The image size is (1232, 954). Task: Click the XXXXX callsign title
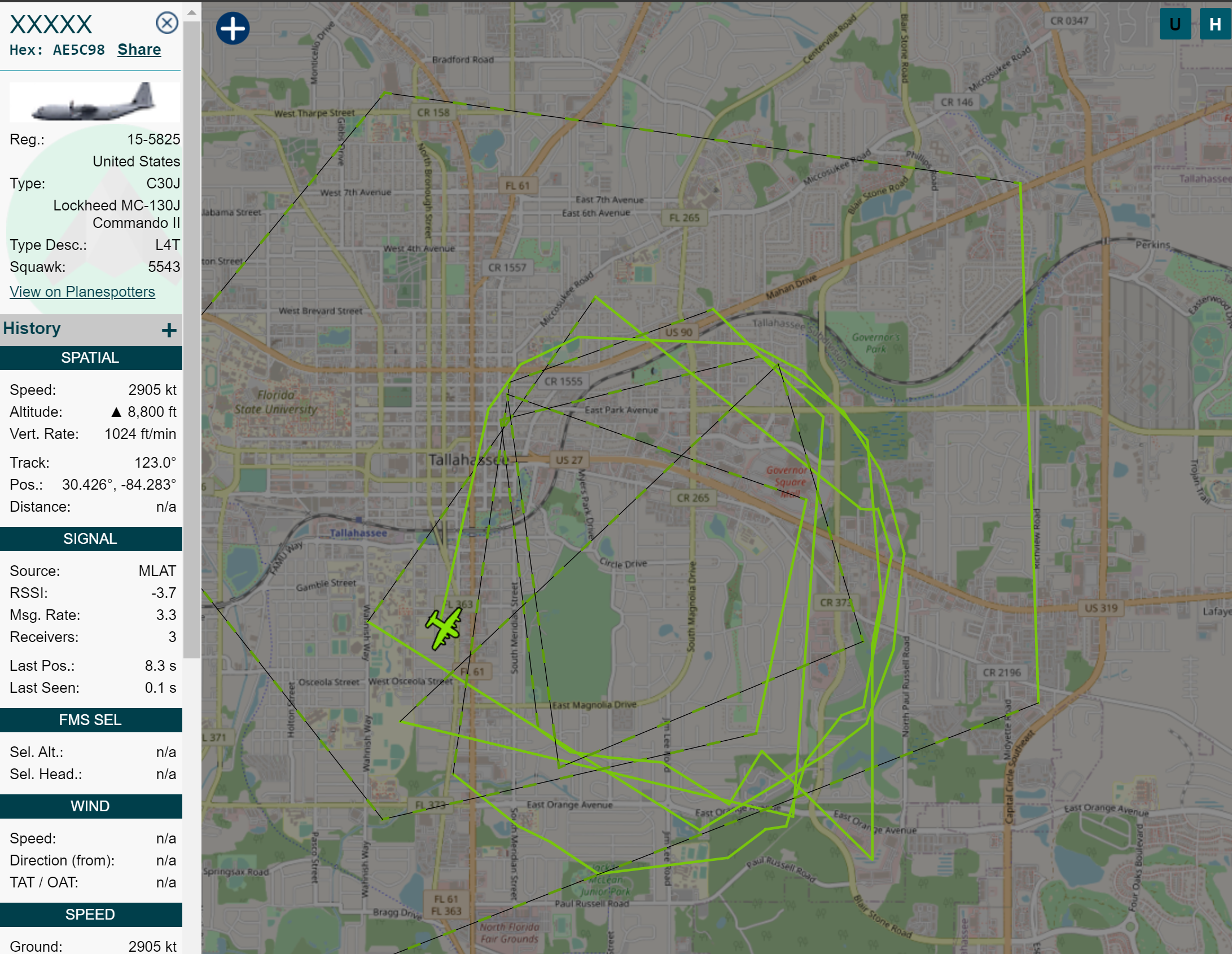[x=51, y=25]
